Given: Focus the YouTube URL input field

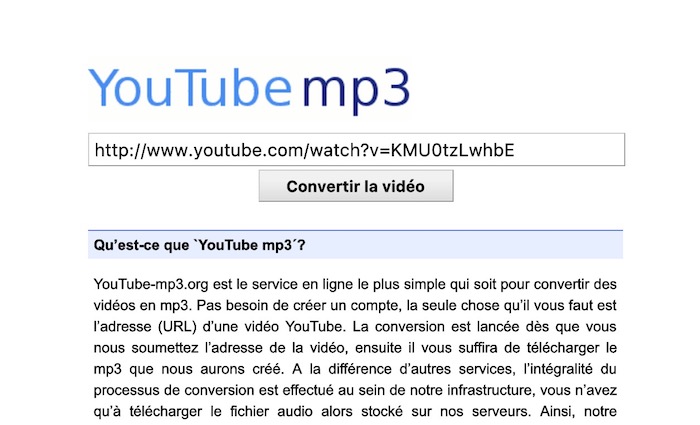Looking at the screenshot, I should coord(356,150).
